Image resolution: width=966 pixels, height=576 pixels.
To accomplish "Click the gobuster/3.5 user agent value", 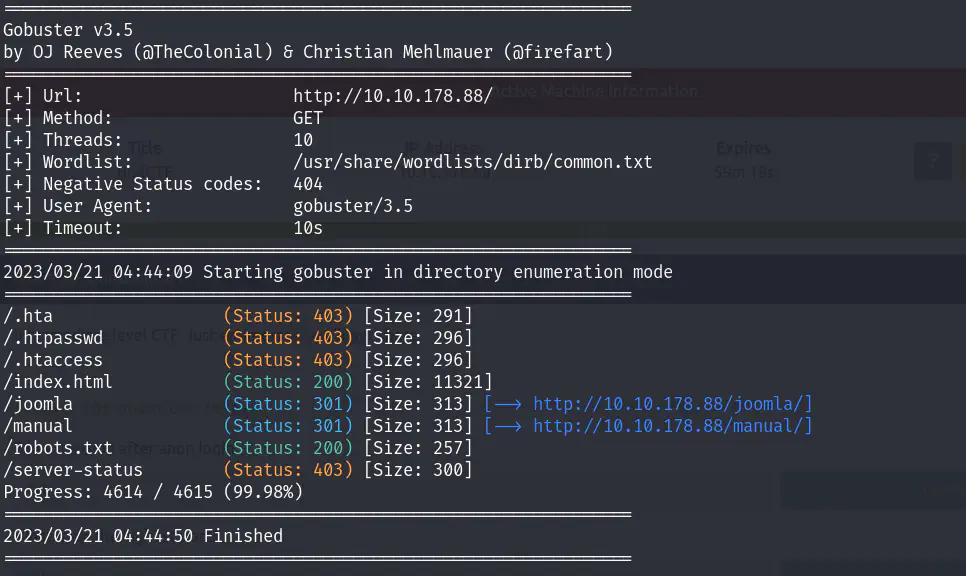I will click(352, 206).
